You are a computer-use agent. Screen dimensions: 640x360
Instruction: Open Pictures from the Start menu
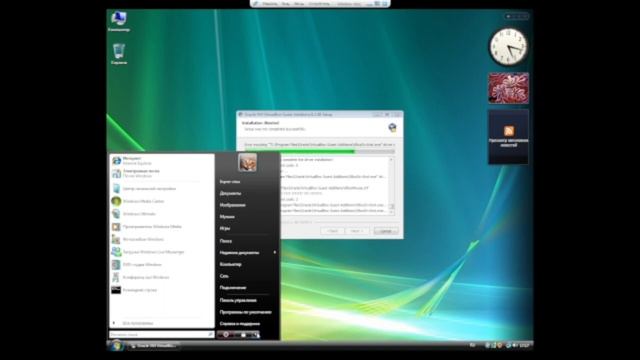pyautogui.click(x=232, y=205)
